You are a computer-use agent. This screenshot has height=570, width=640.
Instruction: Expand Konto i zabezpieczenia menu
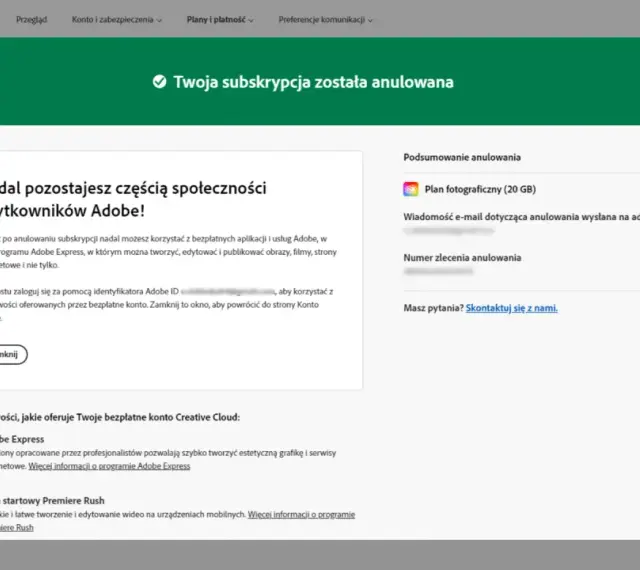117,20
